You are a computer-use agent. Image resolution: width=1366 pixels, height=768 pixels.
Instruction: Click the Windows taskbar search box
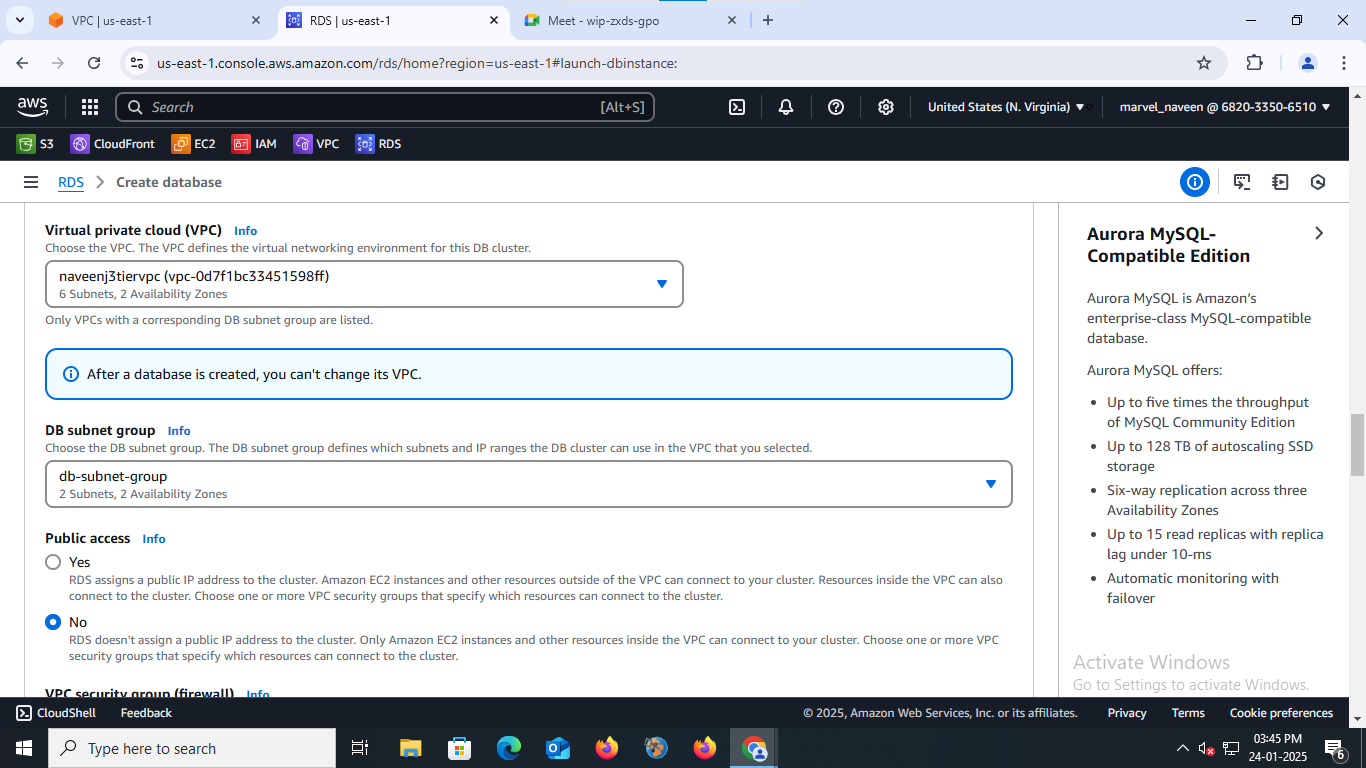[191, 748]
